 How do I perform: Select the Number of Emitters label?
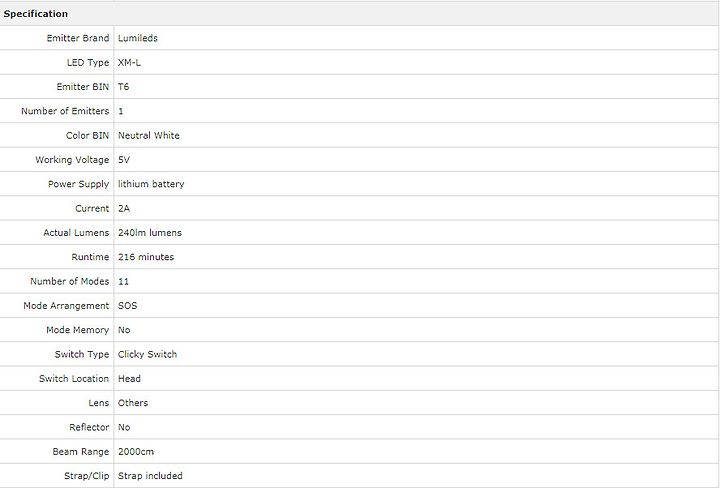[65, 111]
